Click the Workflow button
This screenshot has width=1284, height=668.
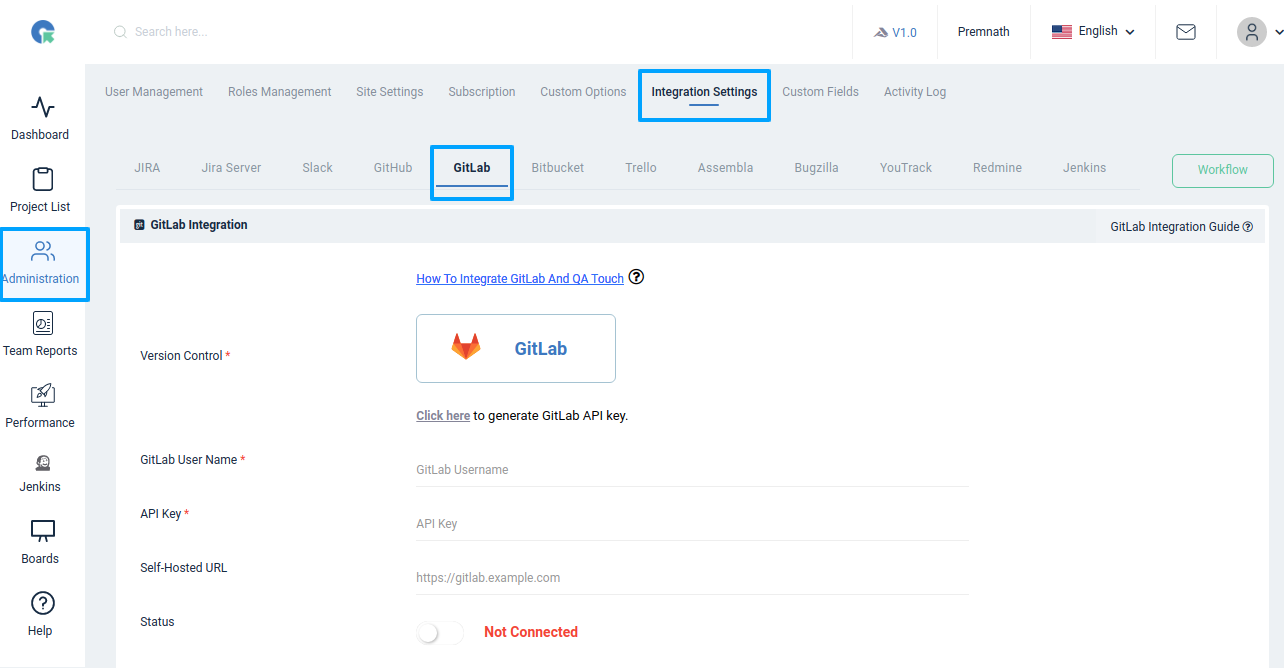pyautogui.click(x=1222, y=170)
